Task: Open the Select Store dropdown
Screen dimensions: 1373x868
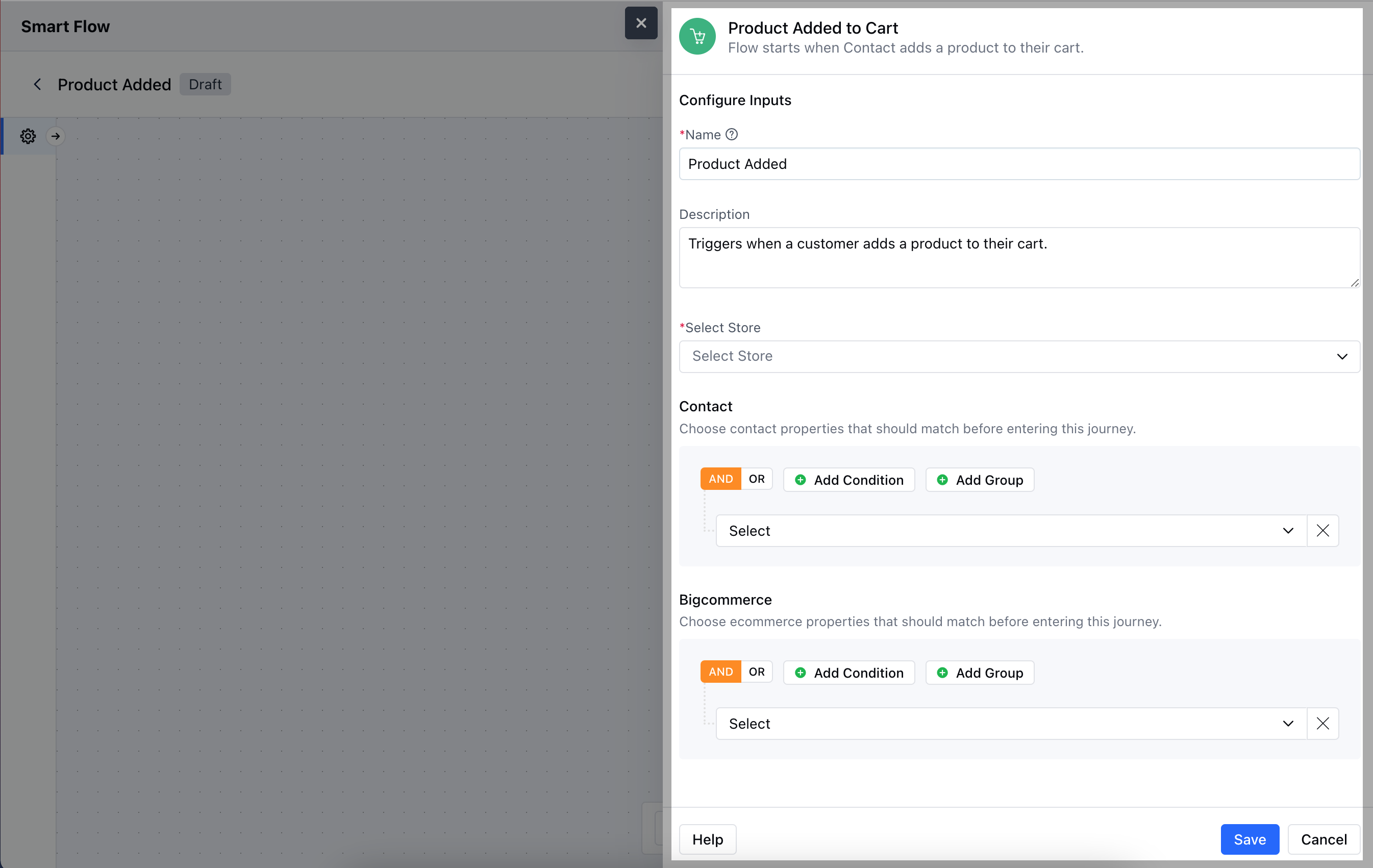Action: coord(1018,357)
